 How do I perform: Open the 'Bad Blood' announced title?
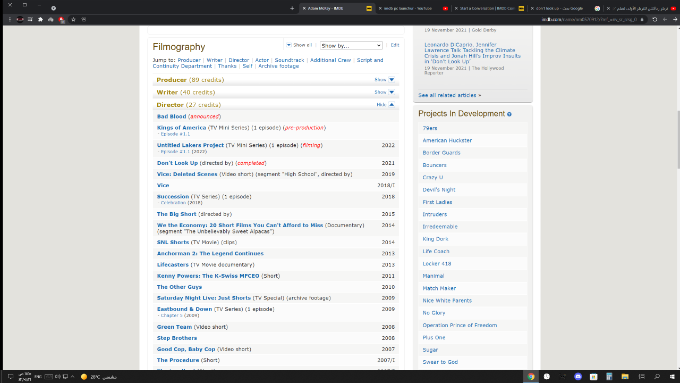click(x=171, y=117)
